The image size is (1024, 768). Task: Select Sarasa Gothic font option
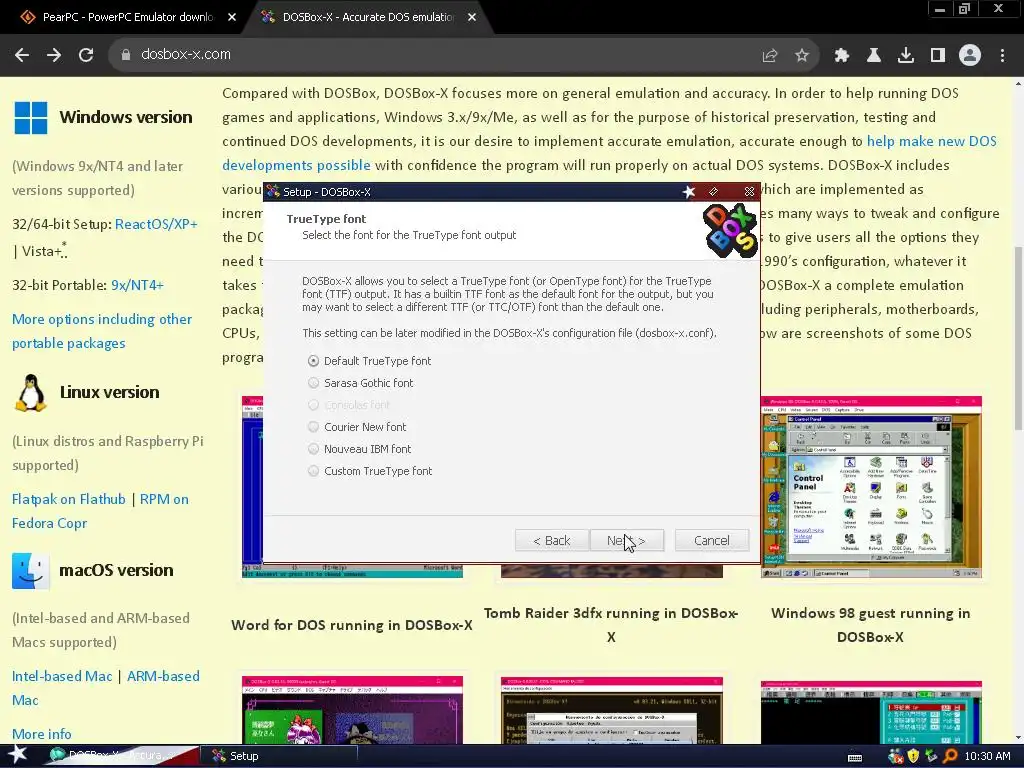pos(360,383)
